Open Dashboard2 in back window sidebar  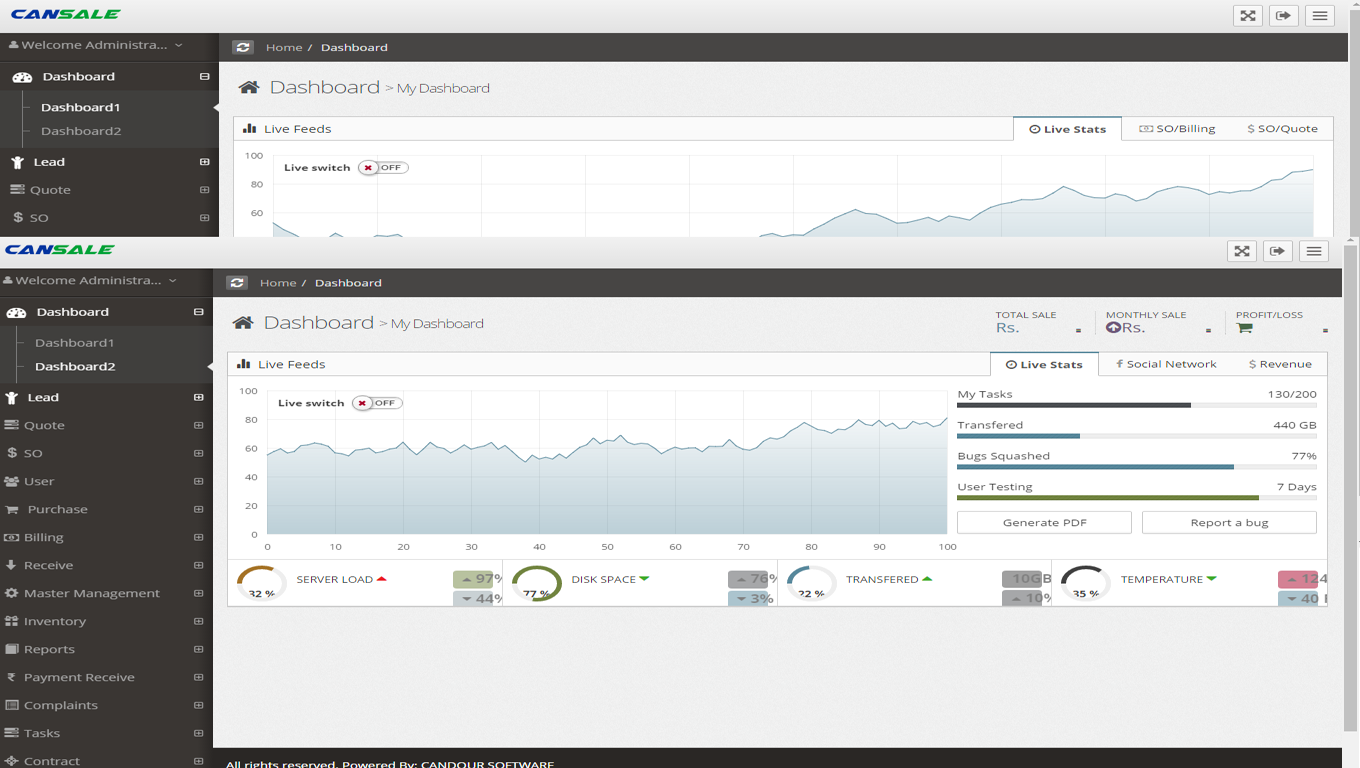[x=81, y=131]
